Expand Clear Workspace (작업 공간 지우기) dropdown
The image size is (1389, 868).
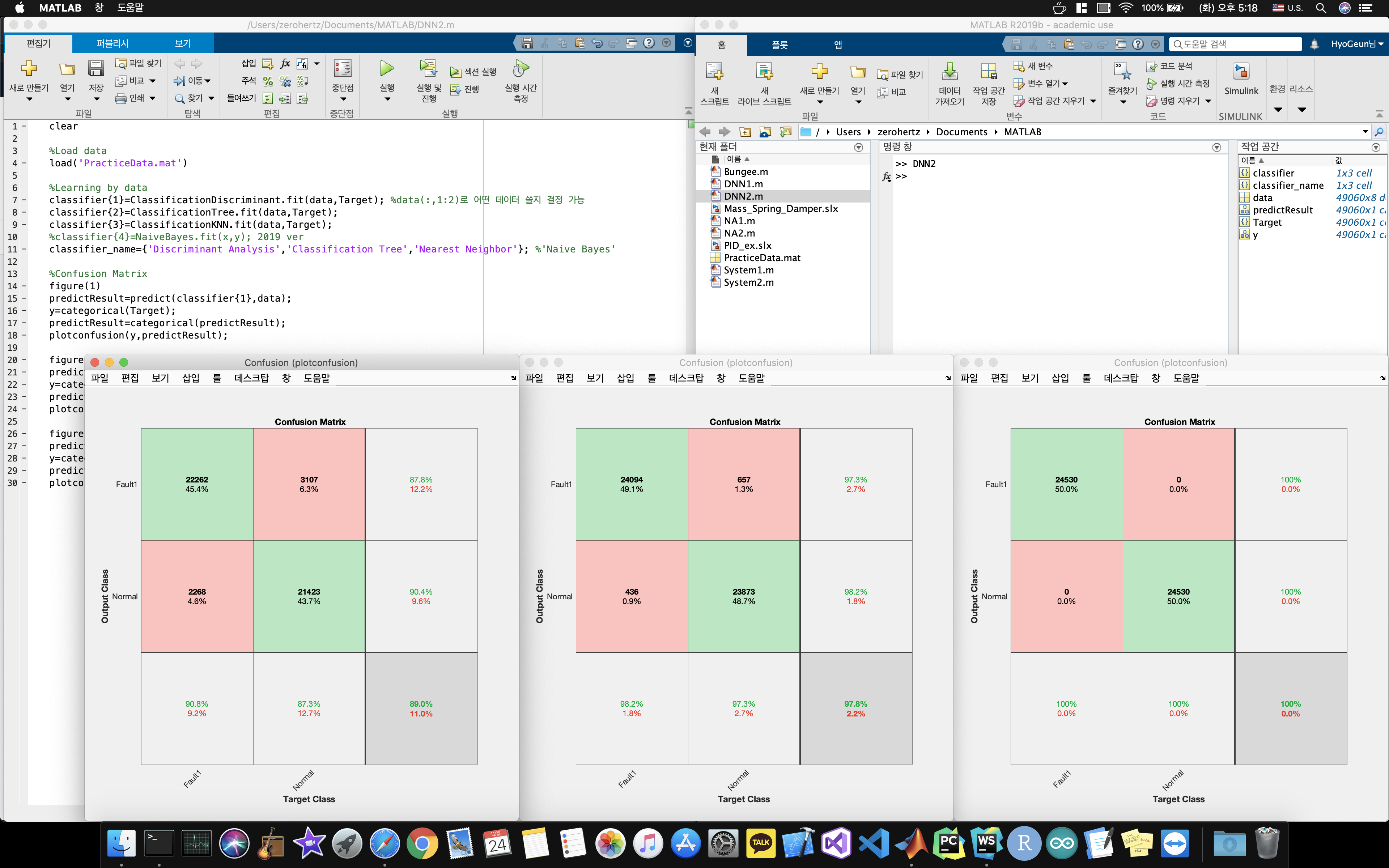(1092, 101)
